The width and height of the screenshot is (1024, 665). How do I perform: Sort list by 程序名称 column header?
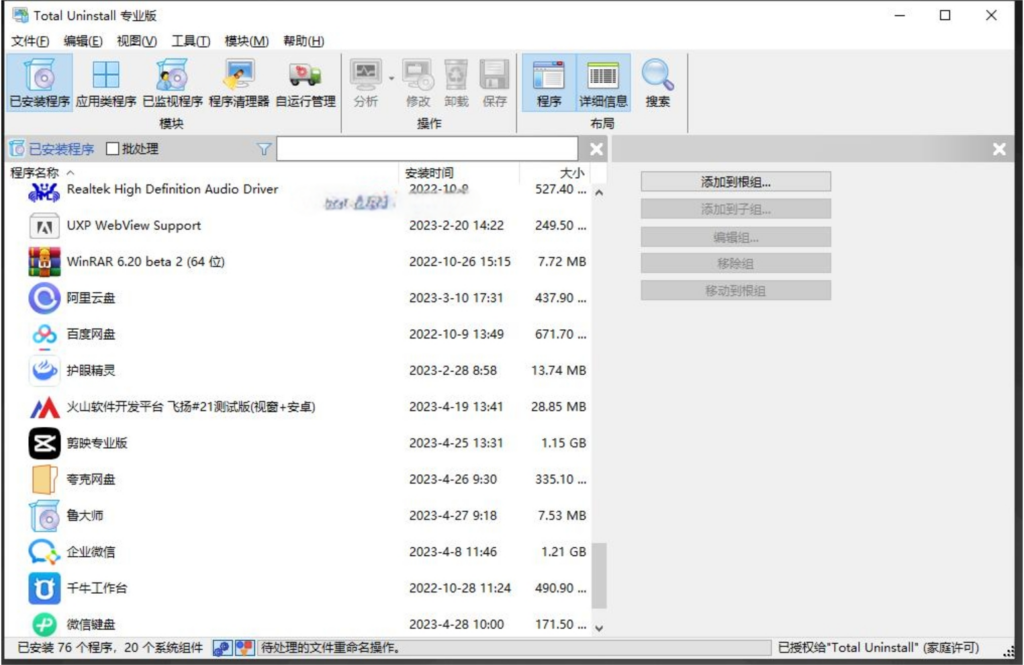35,173
